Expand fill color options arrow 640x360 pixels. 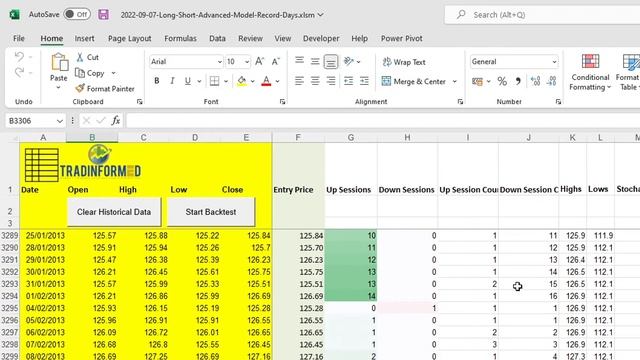253,81
